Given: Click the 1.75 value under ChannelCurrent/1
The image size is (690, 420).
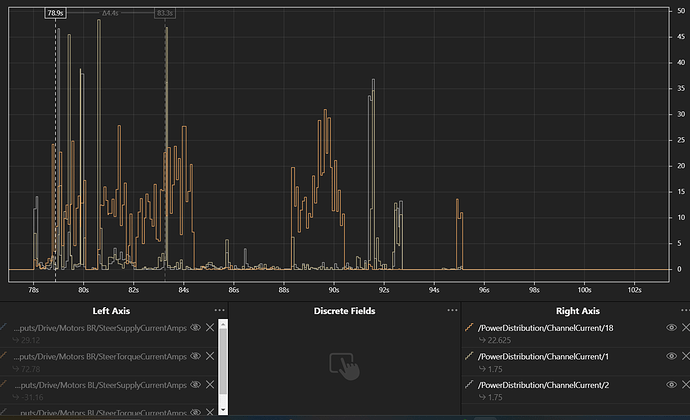Looking at the screenshot, I should [x=495, y=369].
